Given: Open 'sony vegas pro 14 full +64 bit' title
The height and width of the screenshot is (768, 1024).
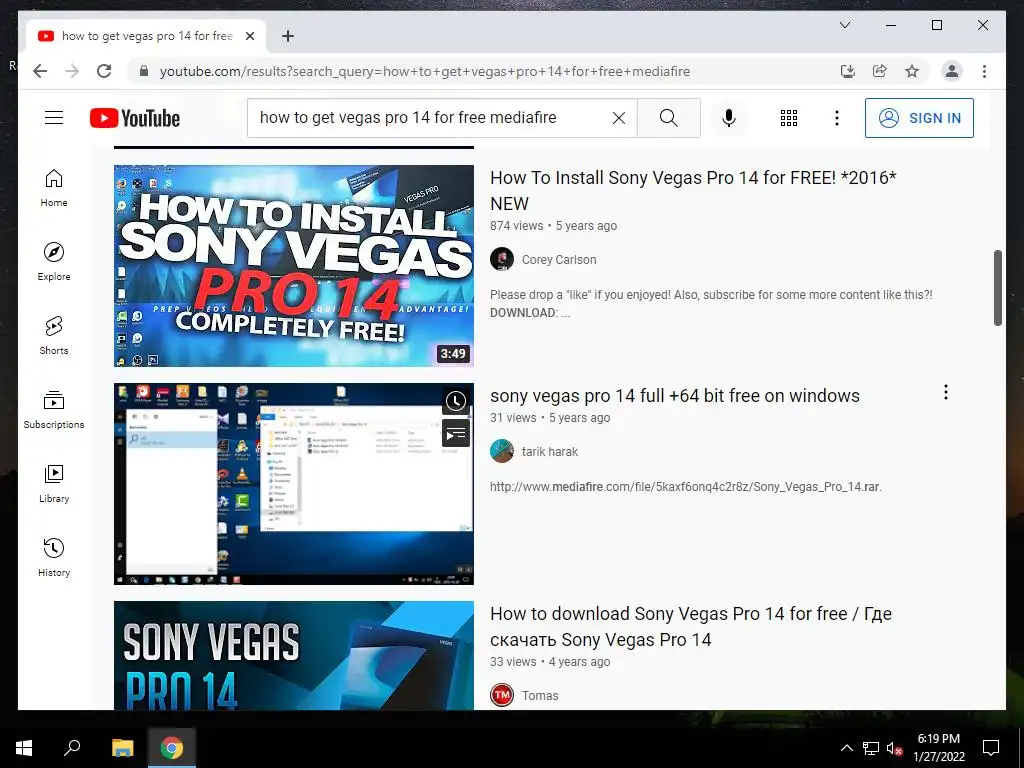Looking at the screenshot, I should point(675,396).
